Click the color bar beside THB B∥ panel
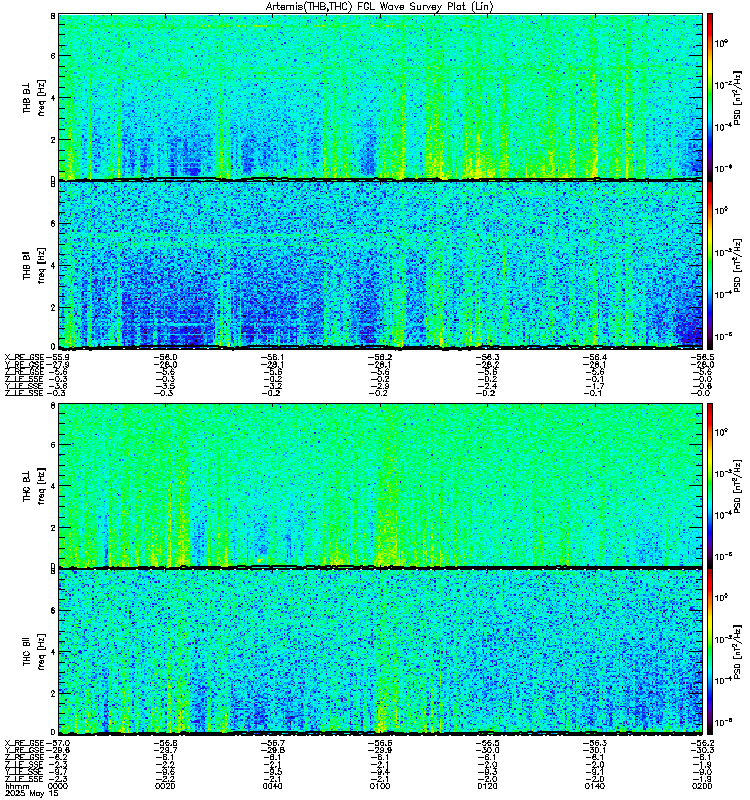Viewport: 750px width, 800px height. tap(710, 265)
